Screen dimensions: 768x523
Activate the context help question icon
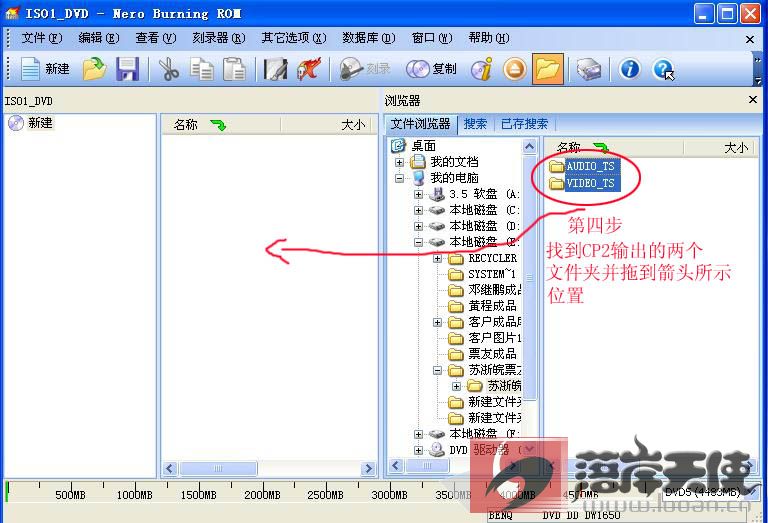pyautogui.click(x=663, y=69)
